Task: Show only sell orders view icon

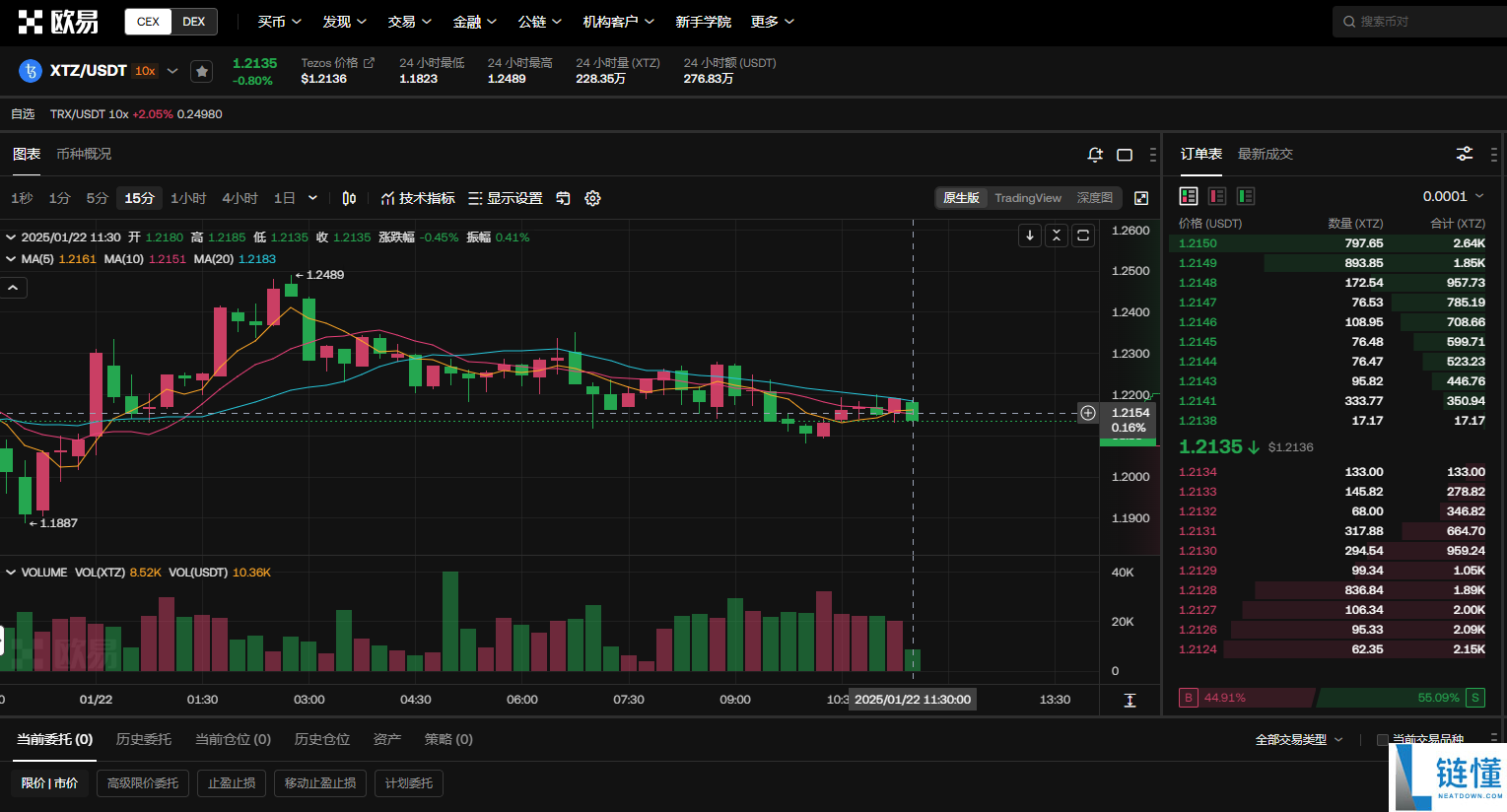Action: pos(1217,196)
